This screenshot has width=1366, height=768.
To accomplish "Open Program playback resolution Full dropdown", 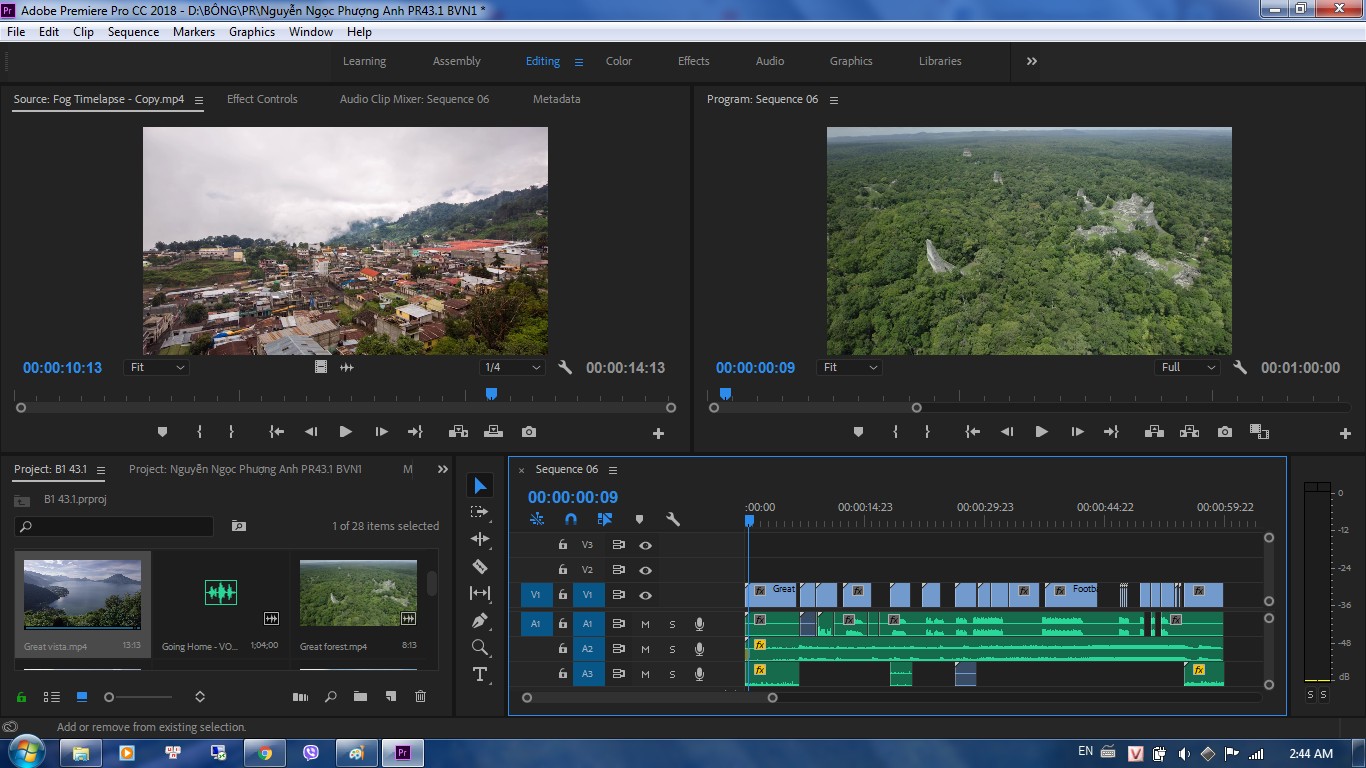I will [1187, 367].
